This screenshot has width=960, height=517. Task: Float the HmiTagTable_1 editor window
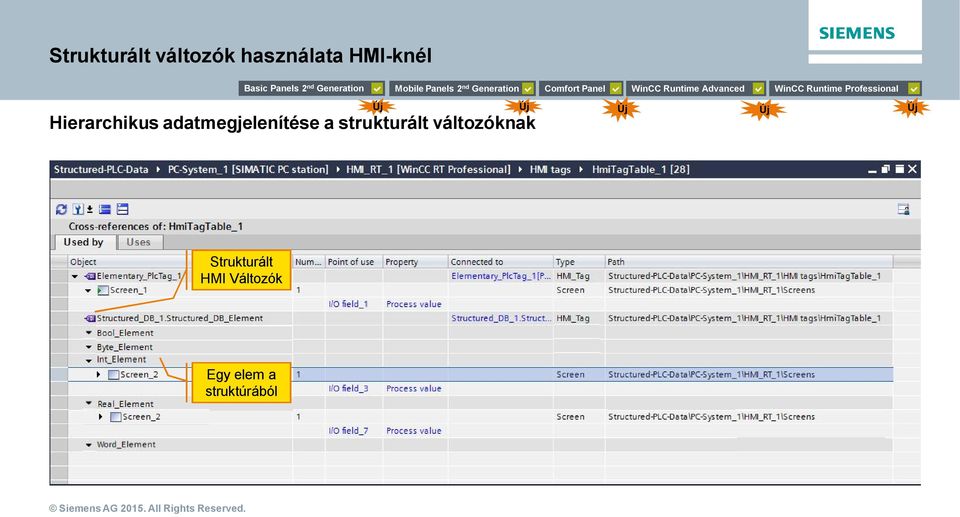[885, 170]
